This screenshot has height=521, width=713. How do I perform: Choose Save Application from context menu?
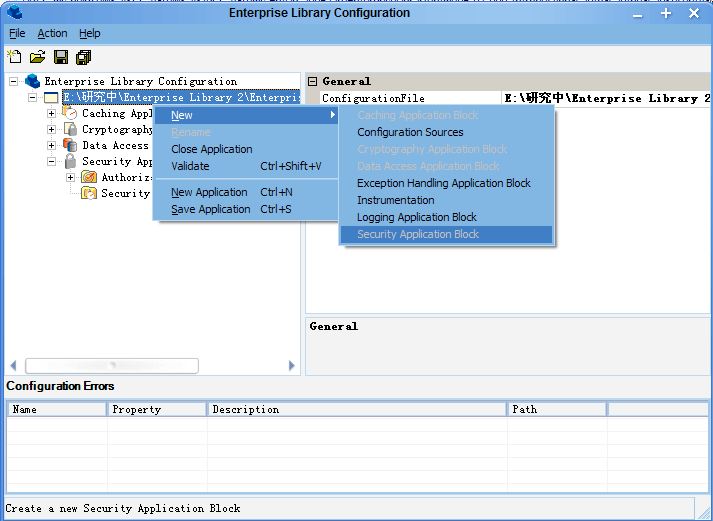pos(246,209)
